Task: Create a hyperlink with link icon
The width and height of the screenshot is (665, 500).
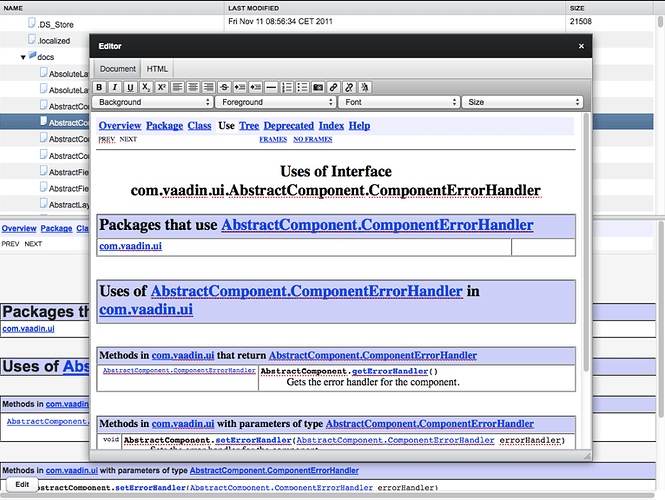Action: pos(334,87)
